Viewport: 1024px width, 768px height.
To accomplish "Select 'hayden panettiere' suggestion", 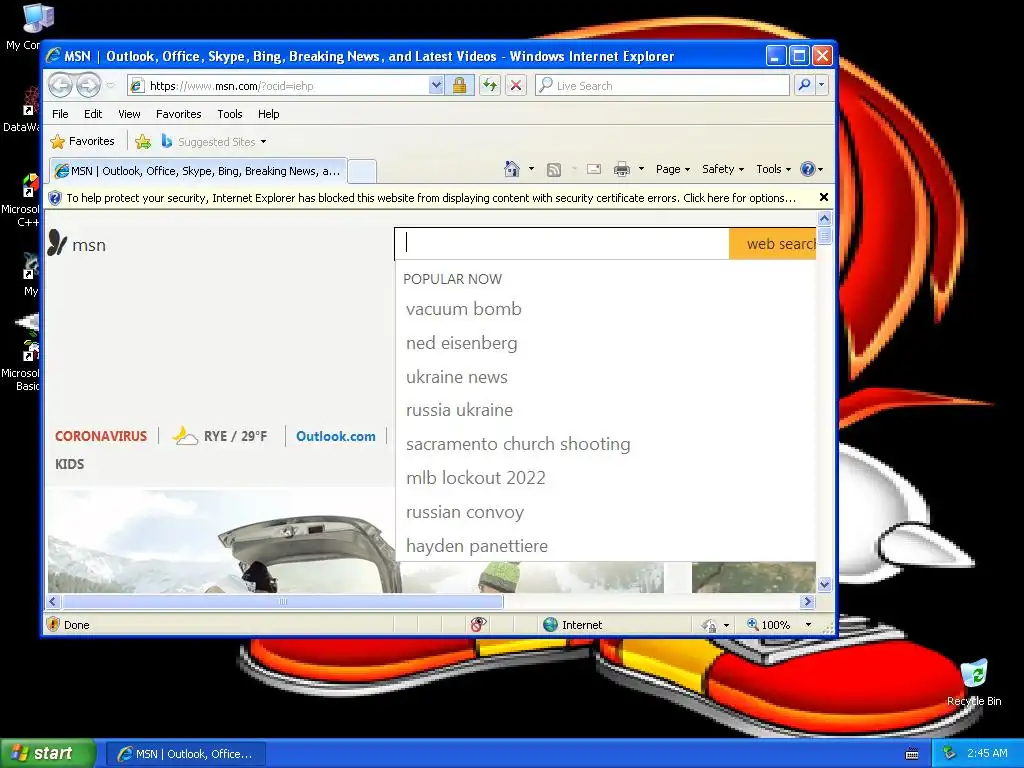I will [477, 546].
